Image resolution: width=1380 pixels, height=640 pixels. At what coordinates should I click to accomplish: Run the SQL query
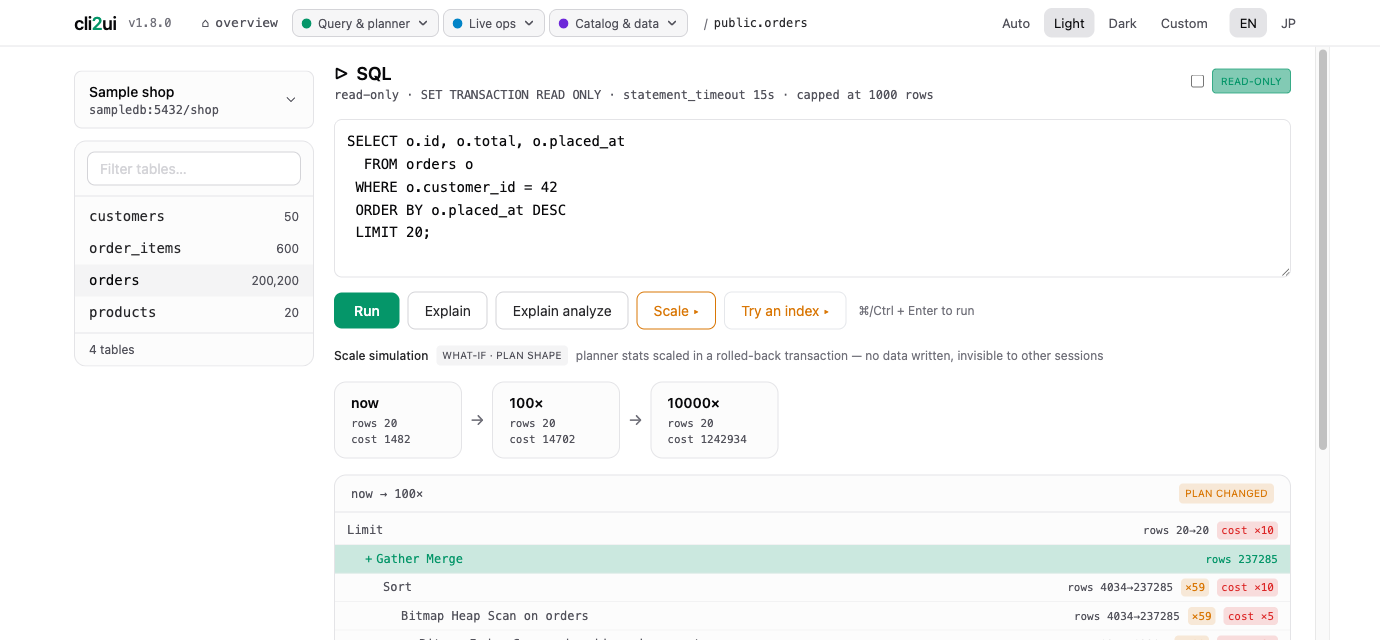coord(367,311)
